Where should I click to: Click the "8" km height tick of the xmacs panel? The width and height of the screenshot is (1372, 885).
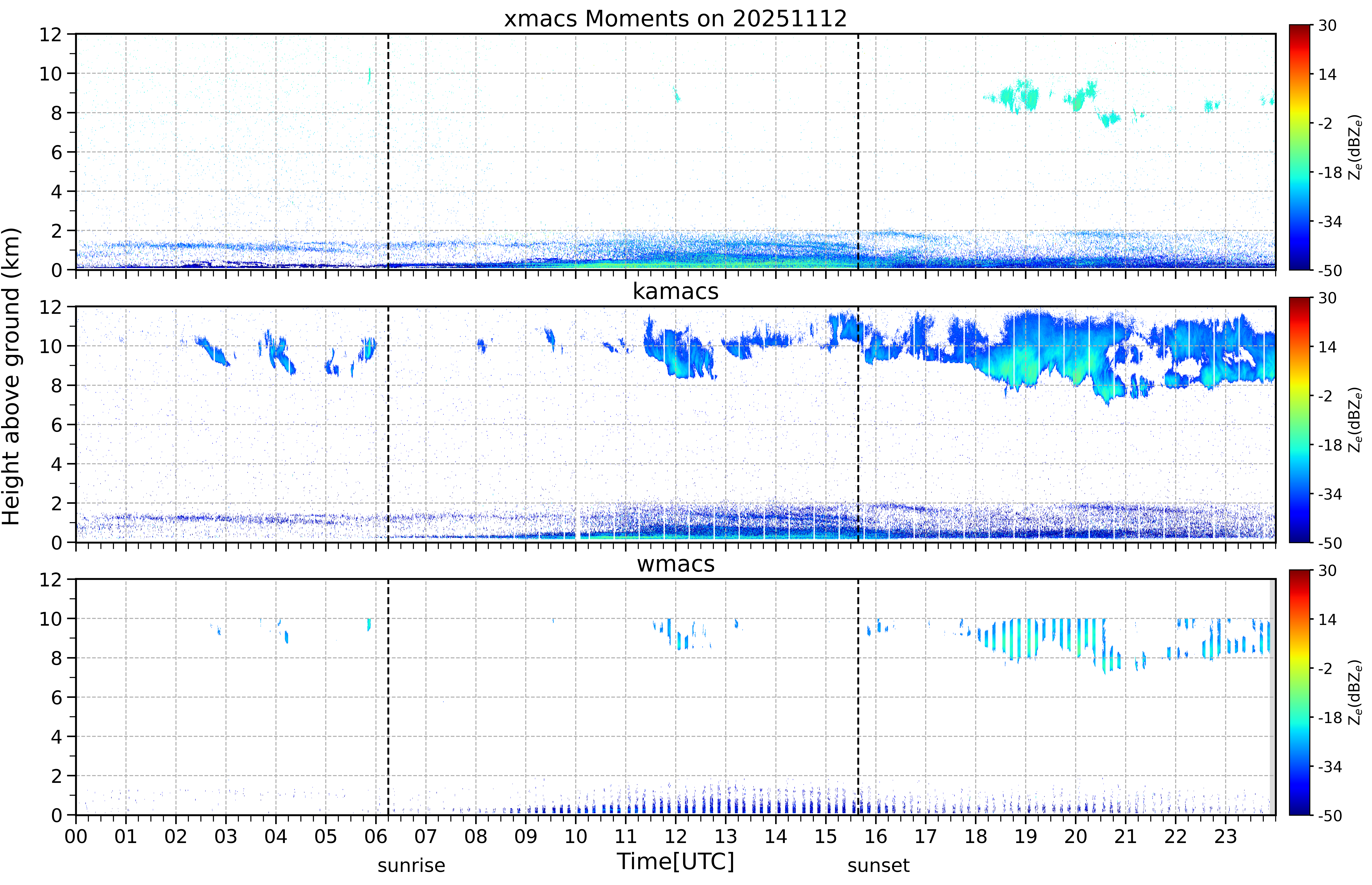(56, 113)
